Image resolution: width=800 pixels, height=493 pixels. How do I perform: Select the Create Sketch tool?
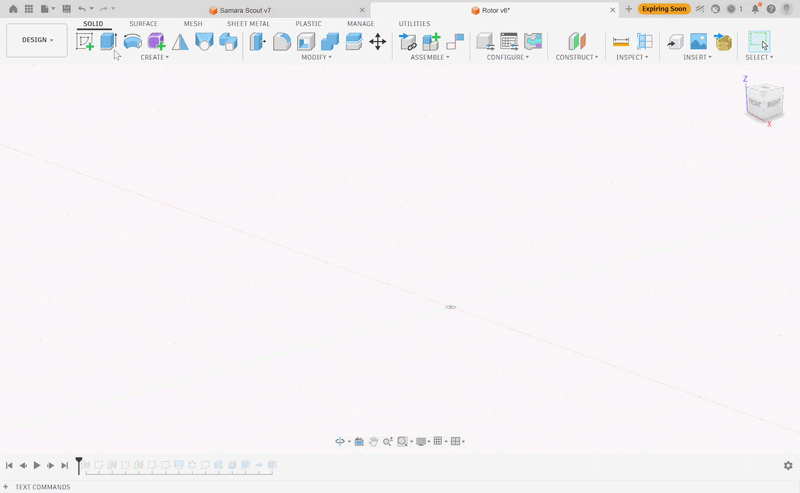click(x=85, y=41)
